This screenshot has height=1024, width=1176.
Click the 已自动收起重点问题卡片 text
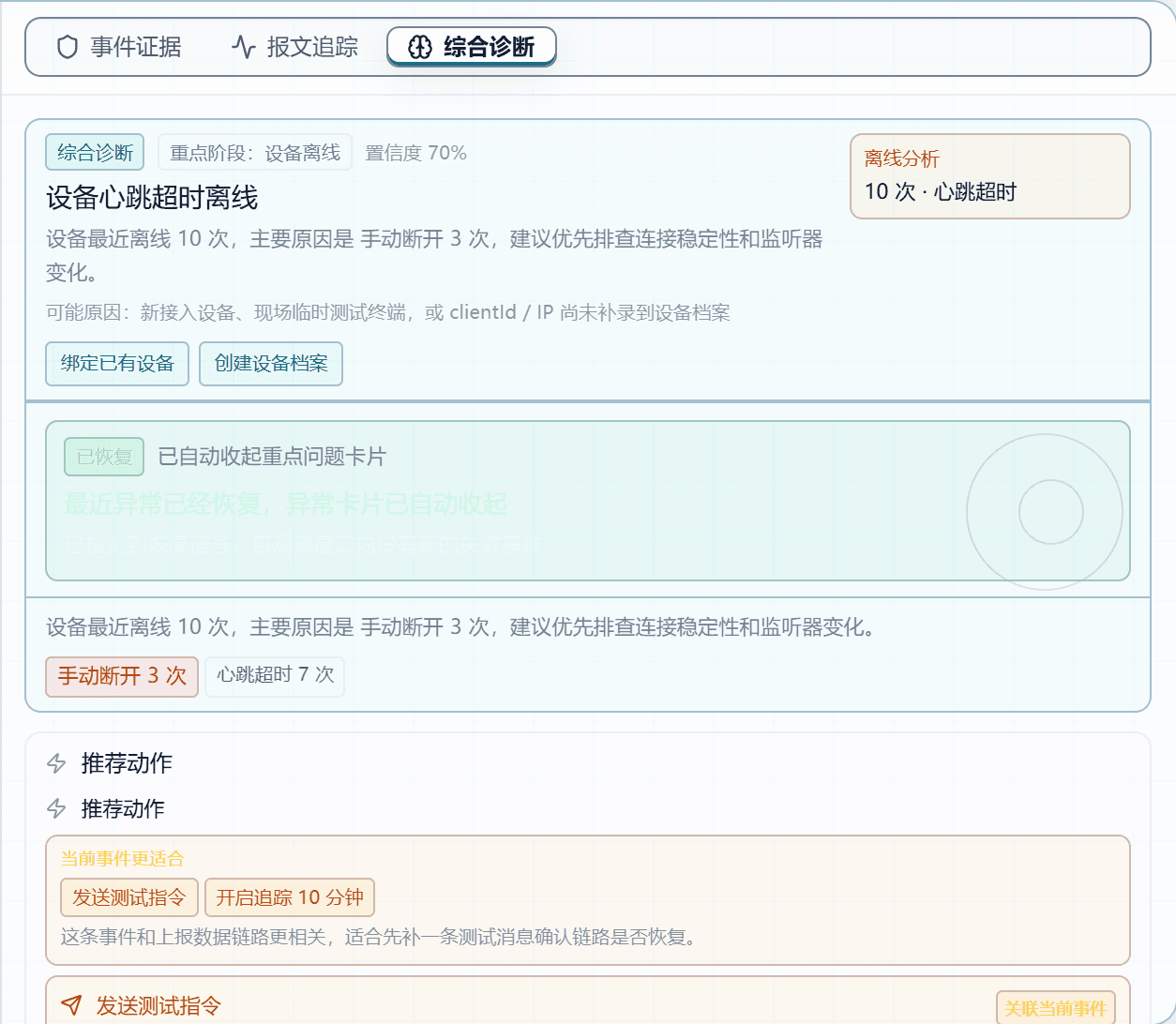272,457
